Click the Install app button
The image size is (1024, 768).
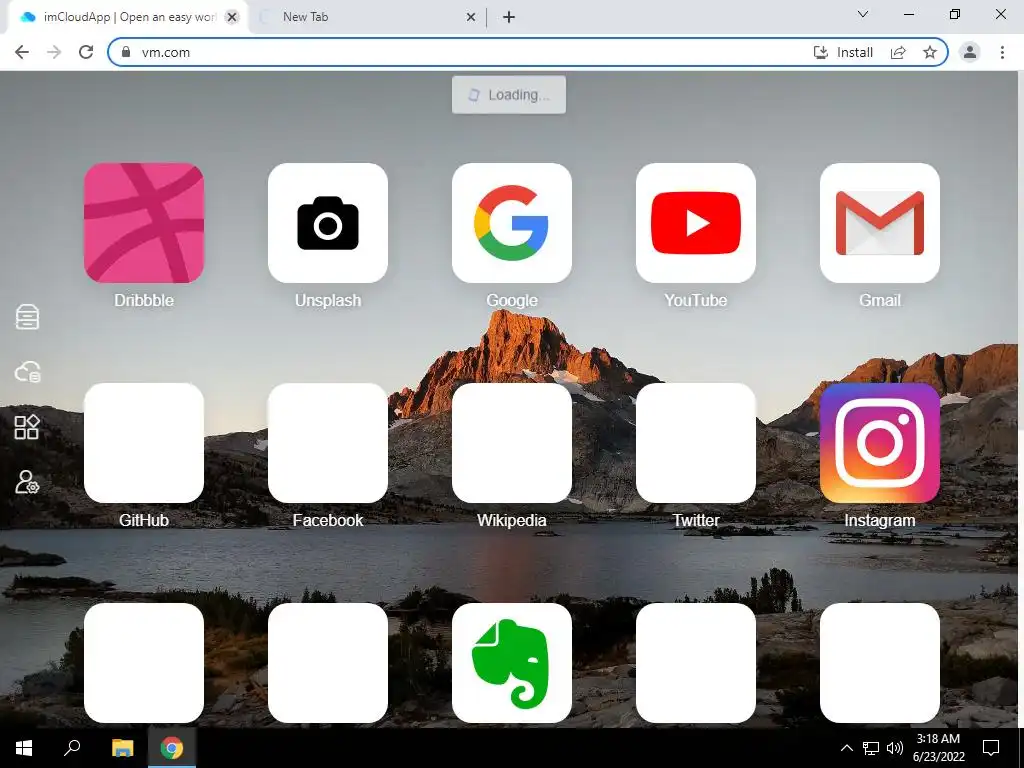[842, 52]
